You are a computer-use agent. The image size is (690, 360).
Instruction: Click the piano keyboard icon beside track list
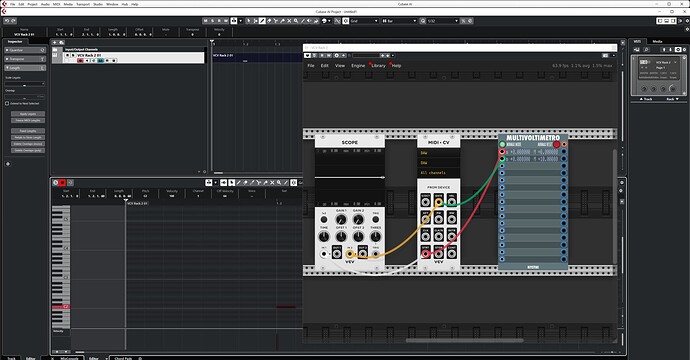55,55
